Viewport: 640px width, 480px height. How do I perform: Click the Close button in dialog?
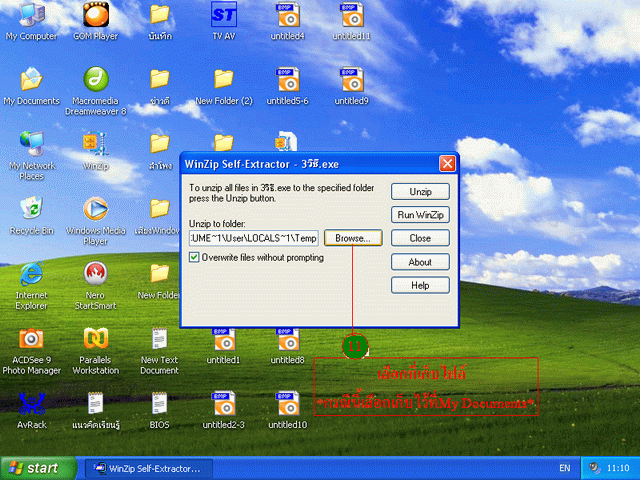[420, 238]
